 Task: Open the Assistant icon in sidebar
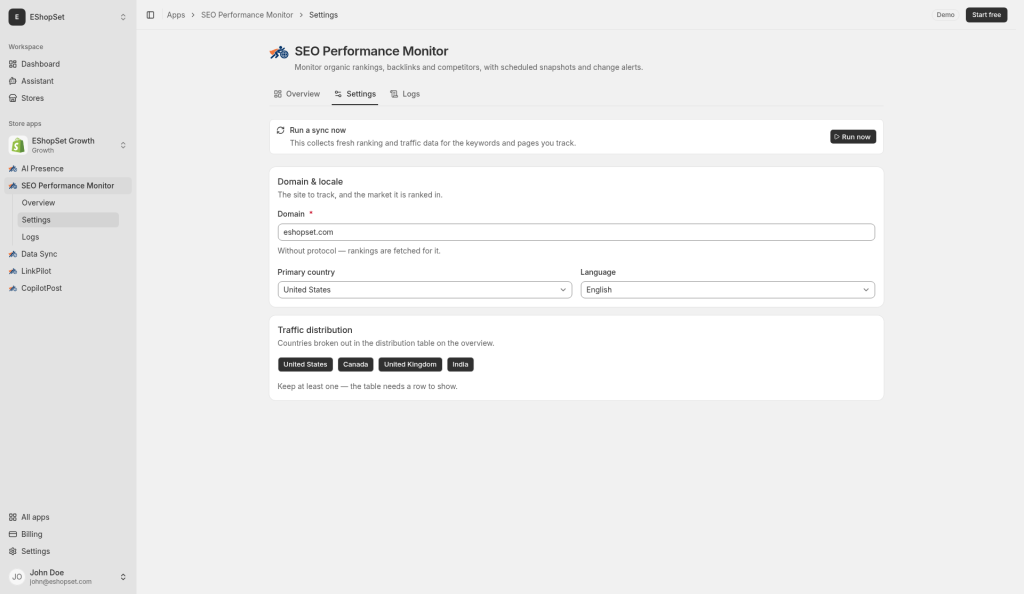pos(12,81)
